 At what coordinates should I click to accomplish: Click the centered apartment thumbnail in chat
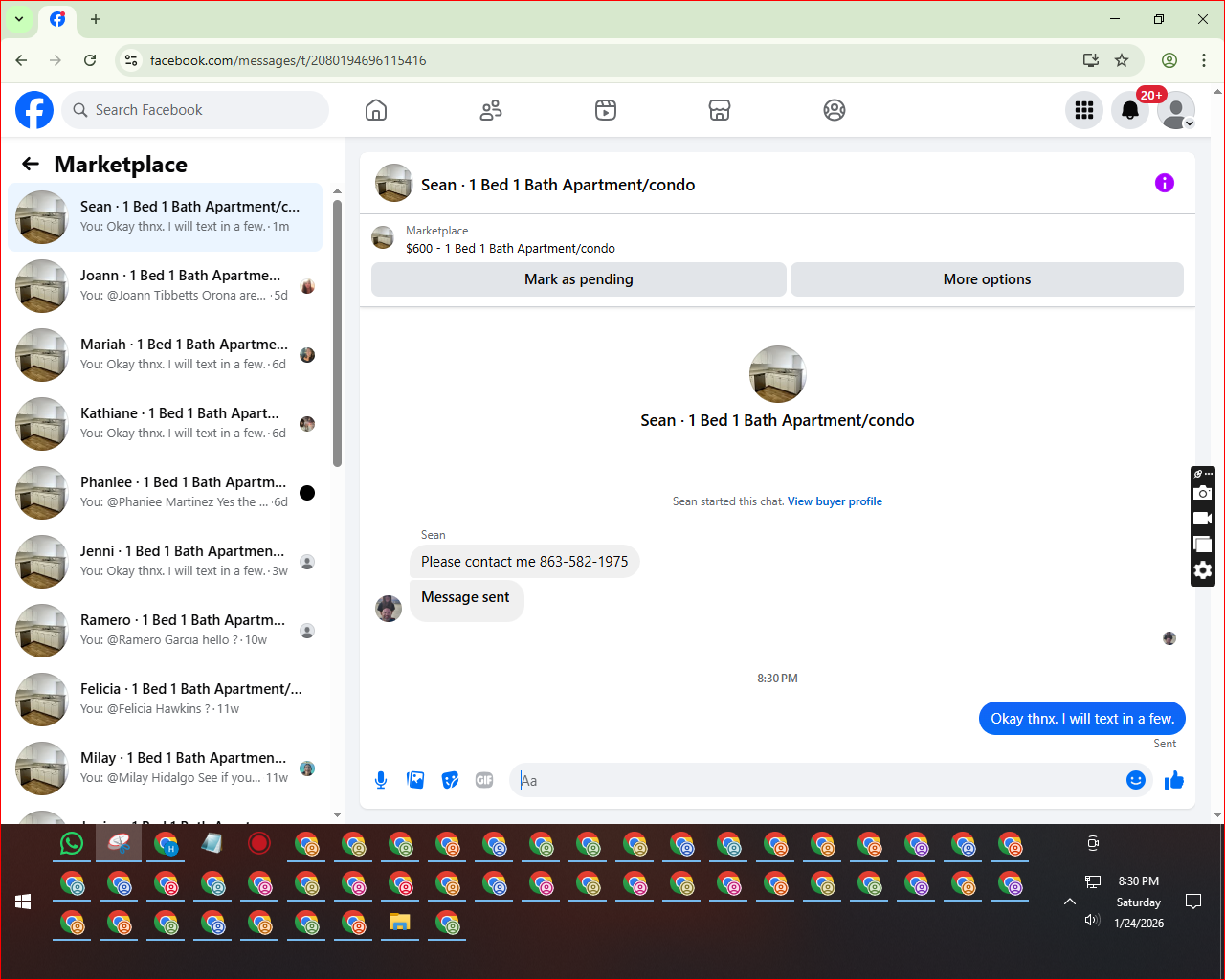[x=777, y=374]
